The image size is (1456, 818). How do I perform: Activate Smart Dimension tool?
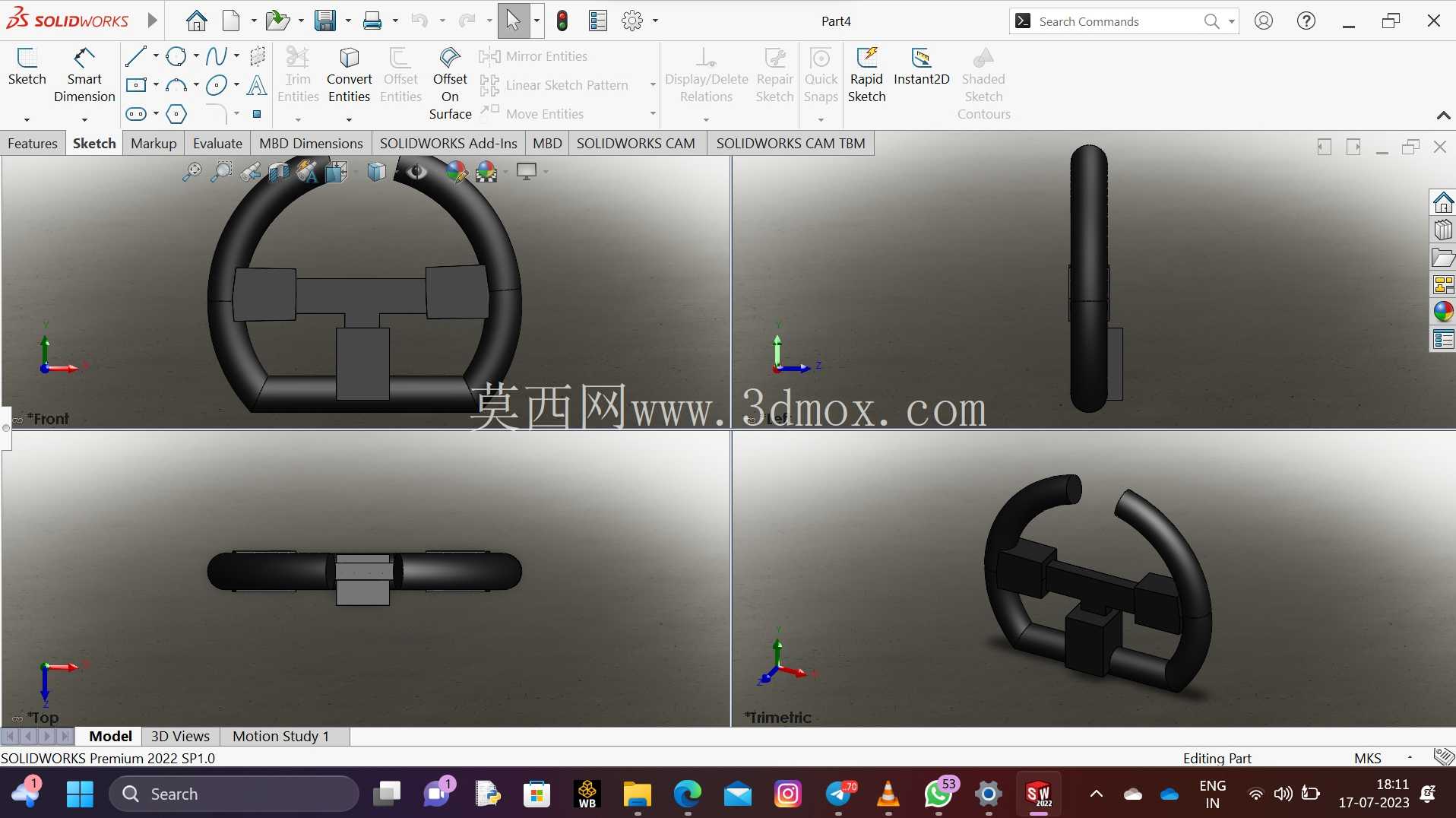84,75
